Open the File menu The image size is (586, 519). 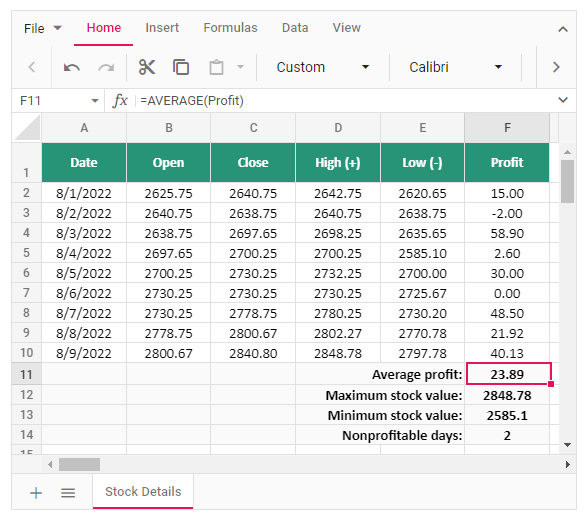click(42, 28)
